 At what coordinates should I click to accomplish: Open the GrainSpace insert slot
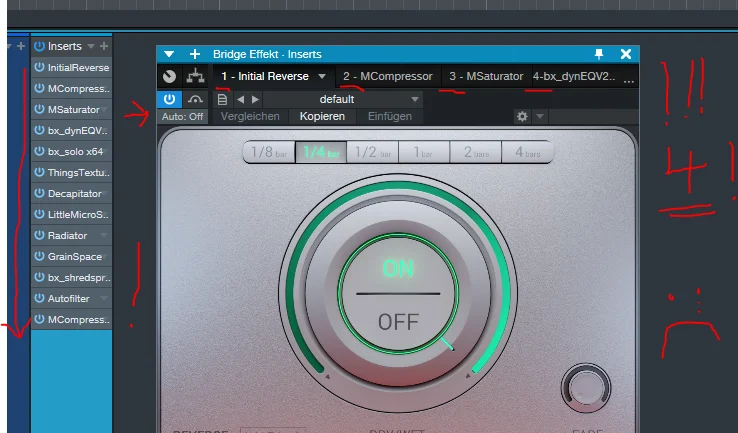74,257
